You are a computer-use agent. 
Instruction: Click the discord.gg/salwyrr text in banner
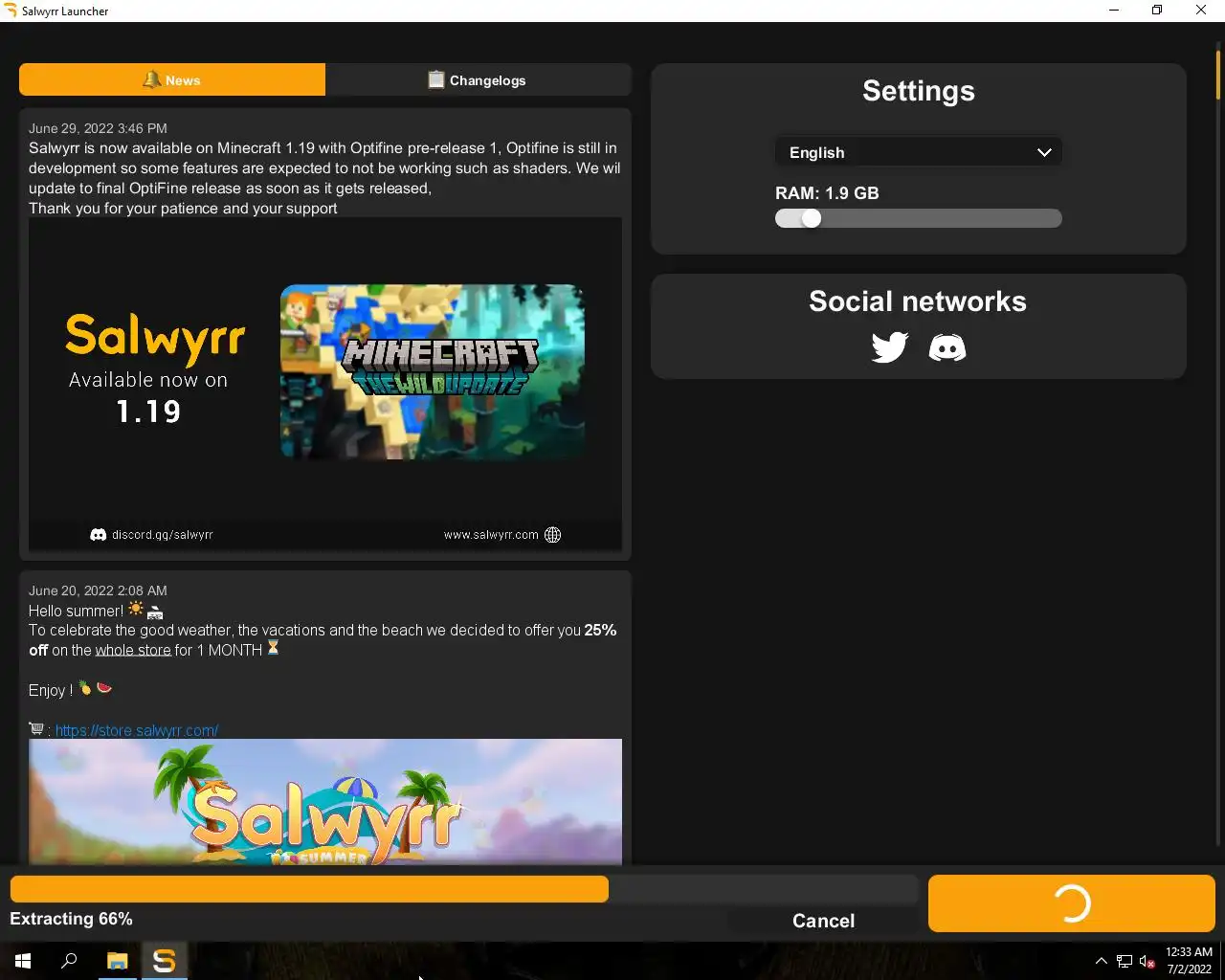(162, 535)
